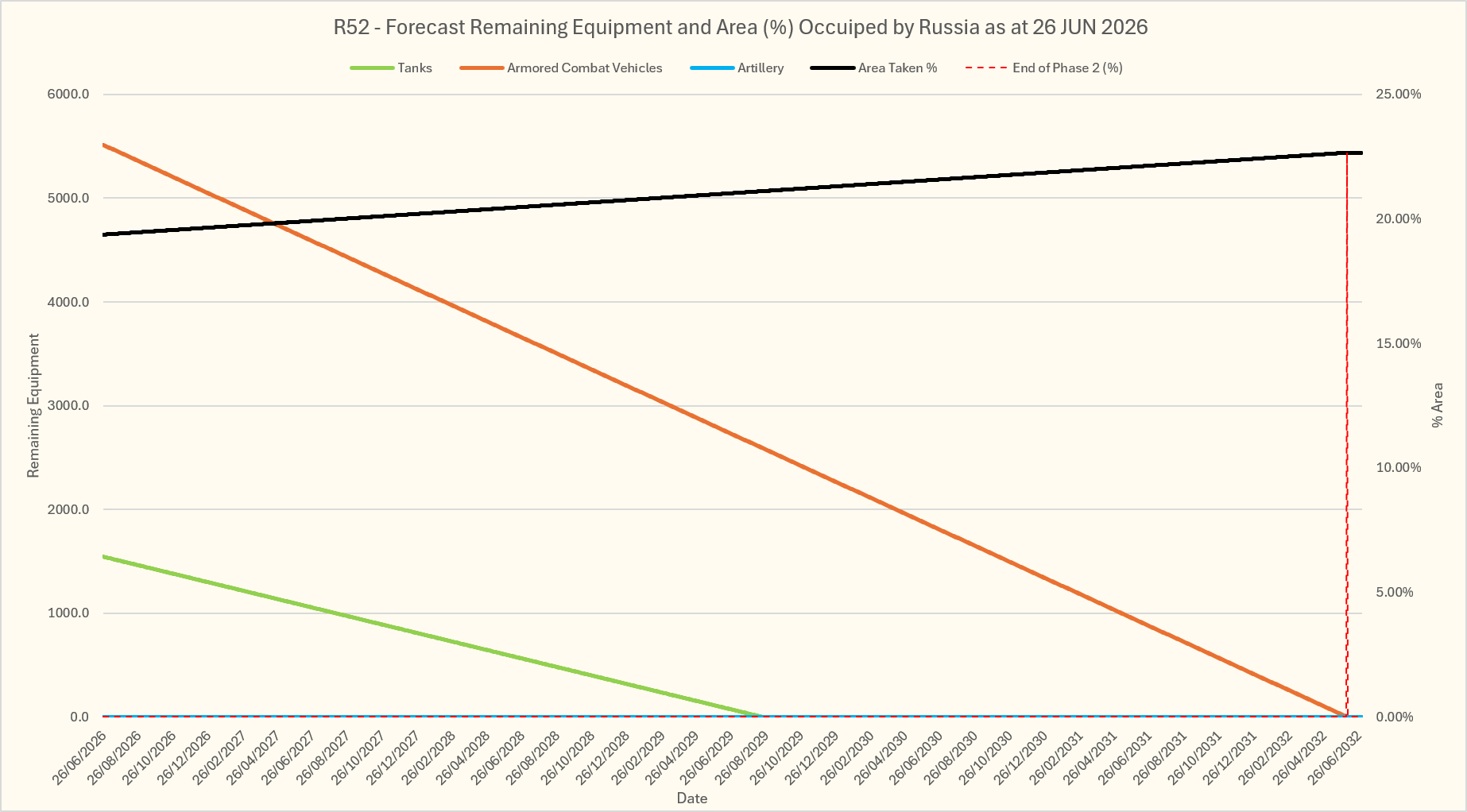Click the 3000.0 left axis label
The width and height of the screenshot is (1467, 812).
pyautogui.click(x=68, y=405)
